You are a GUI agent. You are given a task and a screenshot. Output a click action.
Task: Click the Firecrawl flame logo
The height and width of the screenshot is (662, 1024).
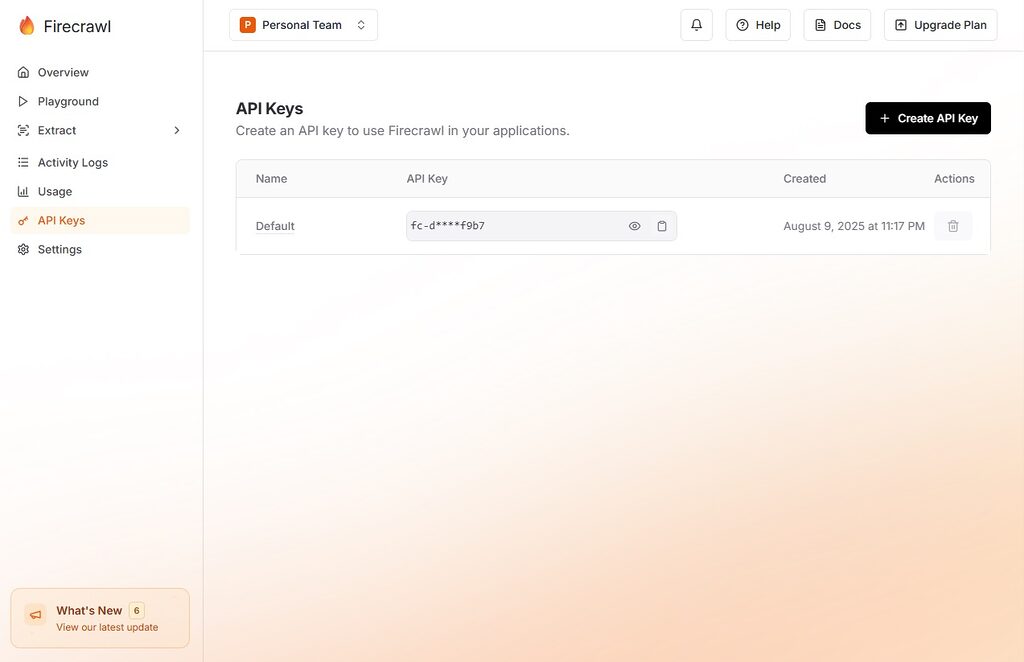click(27, 26)
